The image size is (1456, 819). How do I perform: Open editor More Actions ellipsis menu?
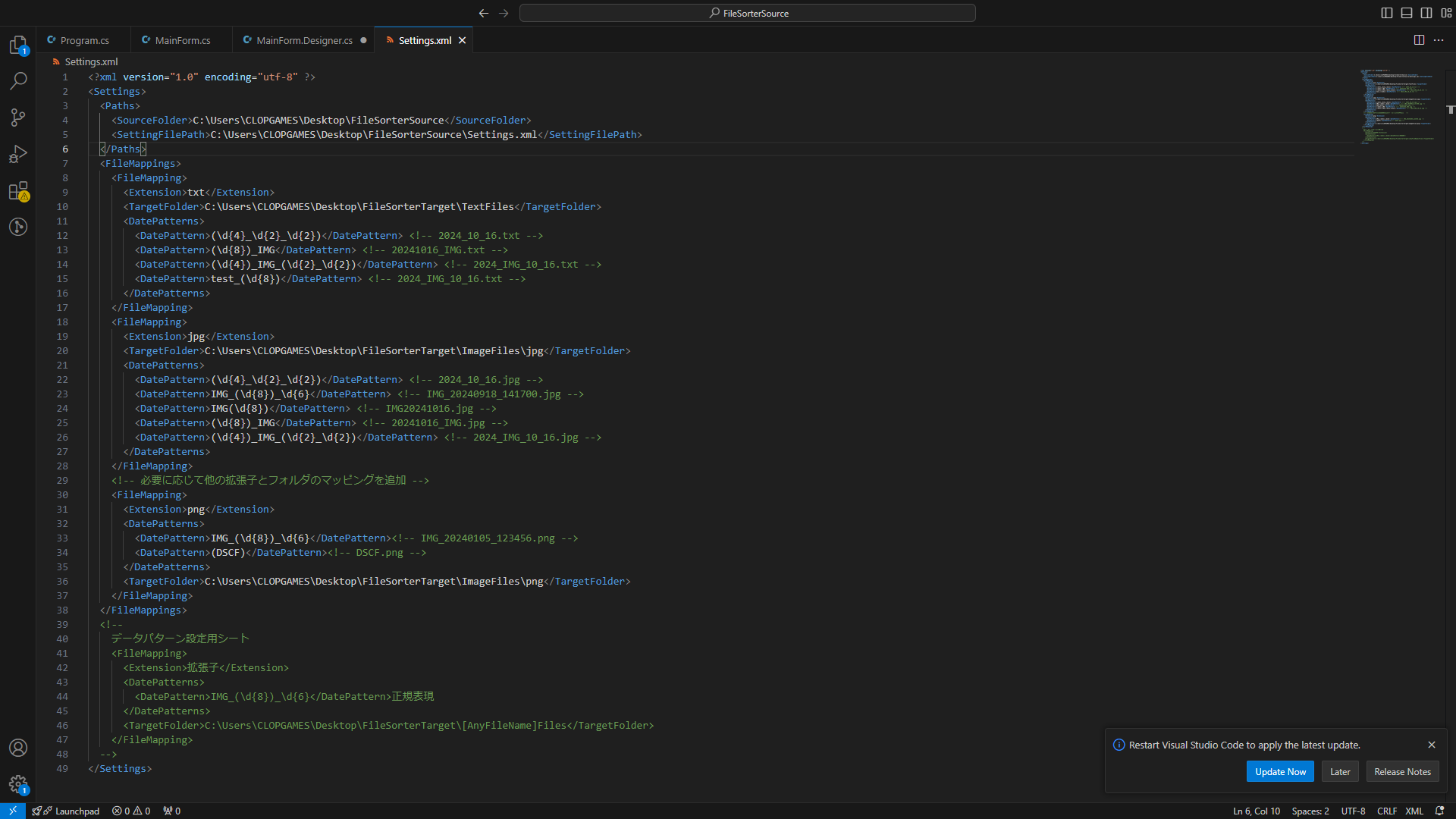point(1439,40)
